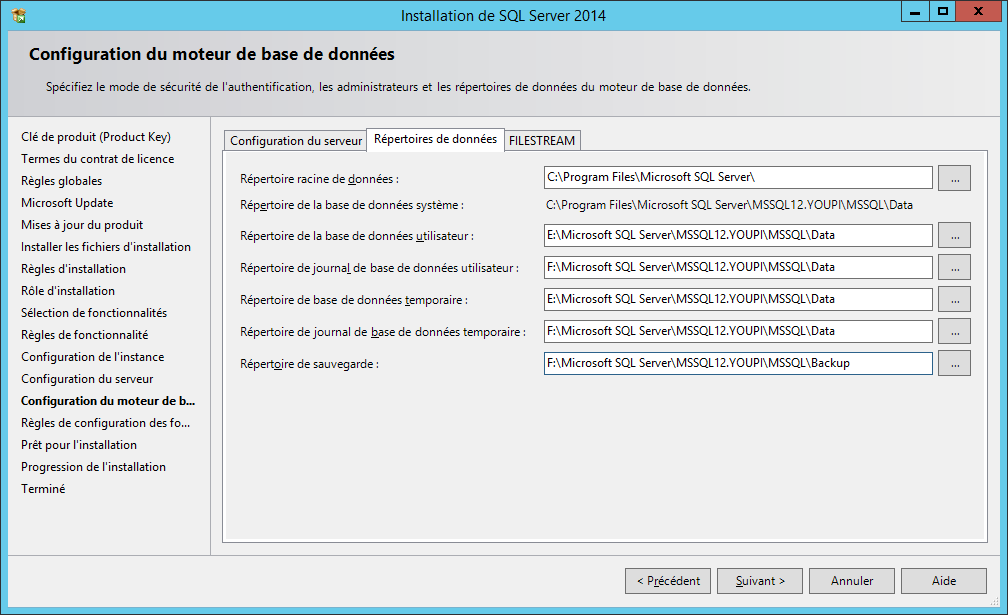Viewport: 1008px width, 615px height.
Task: Click the 'Configuration du moteur de base de données' heading
Action: (212, 54)
